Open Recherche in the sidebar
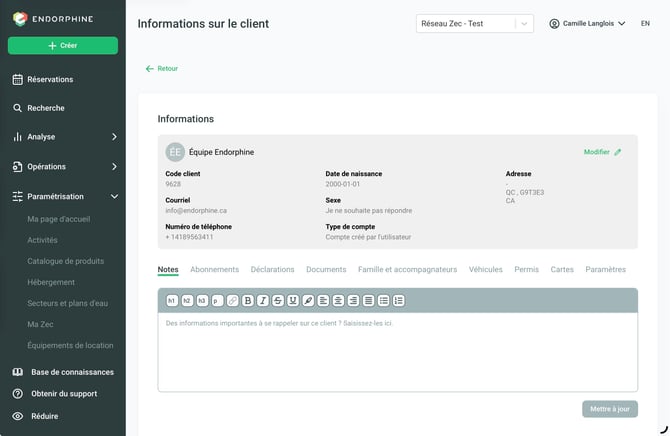The width and height of the screenshot is (670, 436). (x=46, y=108)
